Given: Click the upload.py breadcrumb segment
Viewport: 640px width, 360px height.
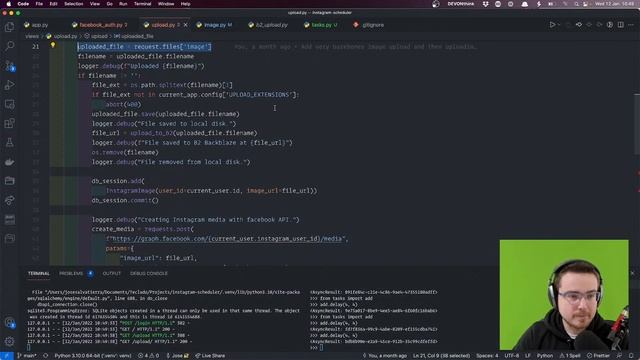Looking at the screenshot, I should coord(63,36).
